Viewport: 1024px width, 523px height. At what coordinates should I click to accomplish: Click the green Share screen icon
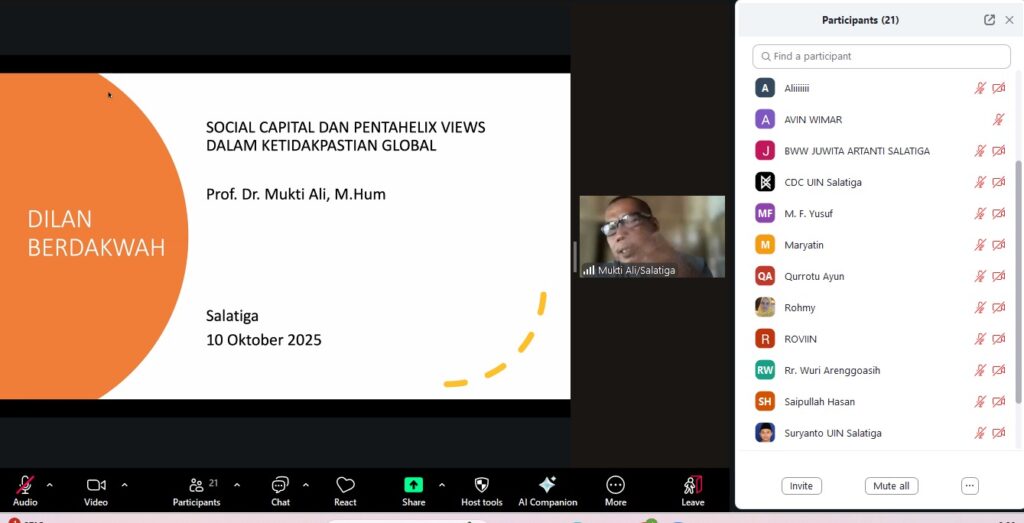click(413, 485)
